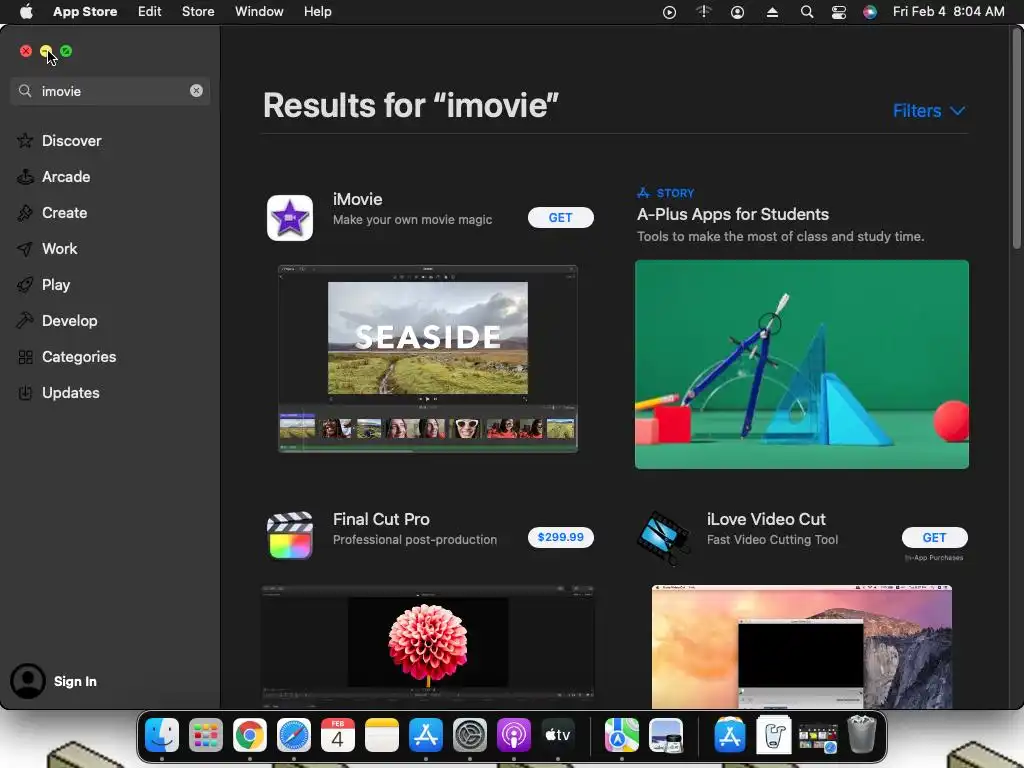Open the green geometry tools story image
This screenshot has width=1024, height=768.
coord(801,364)
